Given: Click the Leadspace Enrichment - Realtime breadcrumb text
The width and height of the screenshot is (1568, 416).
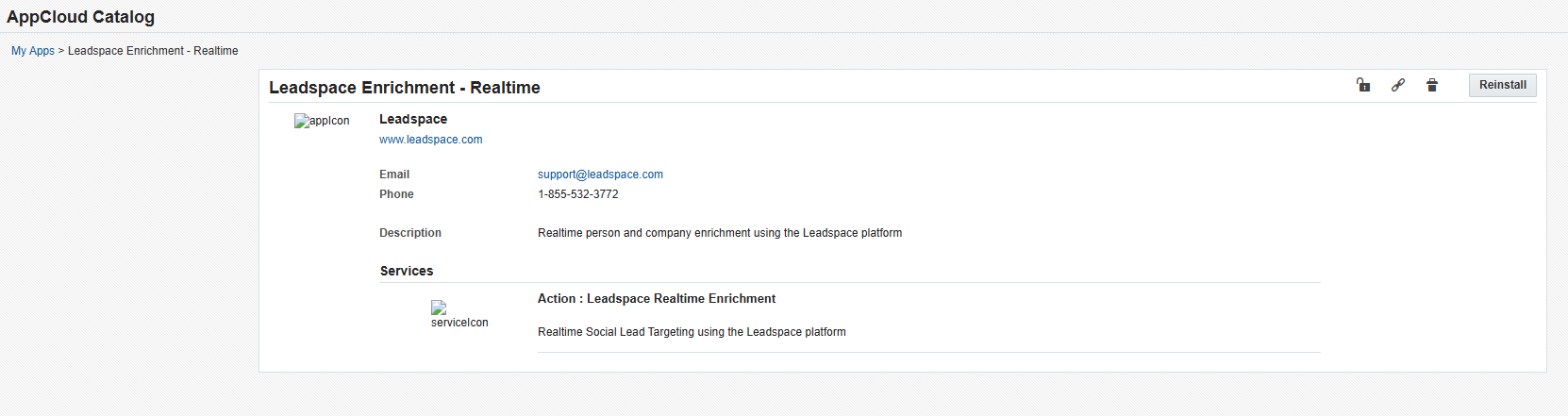Looking at the screenshot, I should 153,51.
